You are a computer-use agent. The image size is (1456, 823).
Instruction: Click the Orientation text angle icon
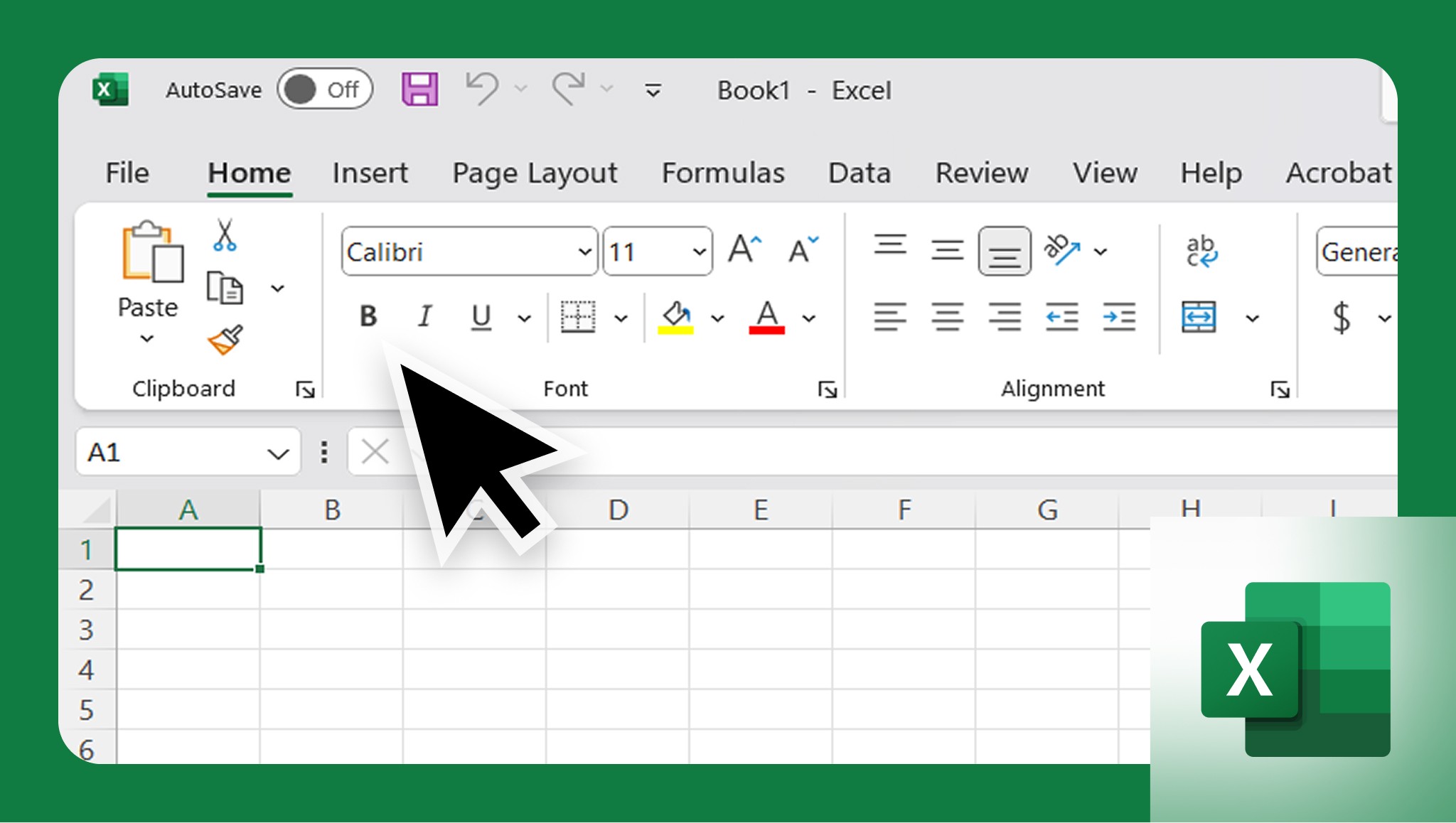1061,250
